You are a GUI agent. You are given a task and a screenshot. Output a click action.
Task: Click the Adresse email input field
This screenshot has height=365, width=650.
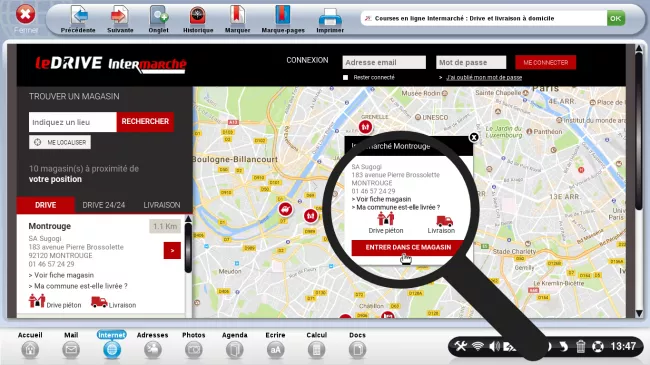(x=384, y=62)
